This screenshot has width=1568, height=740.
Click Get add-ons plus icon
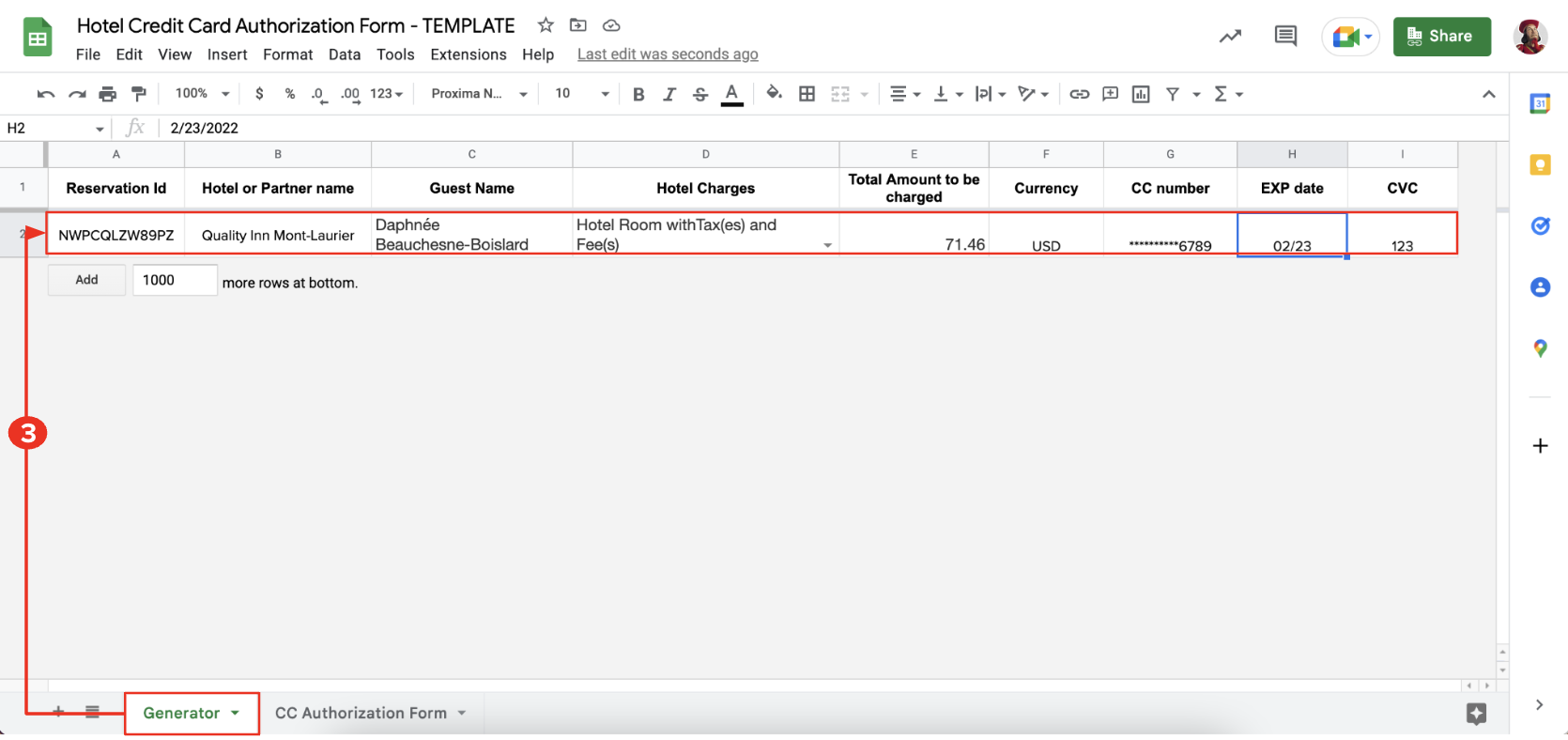pyautogui.click(x=1540, y=445)
